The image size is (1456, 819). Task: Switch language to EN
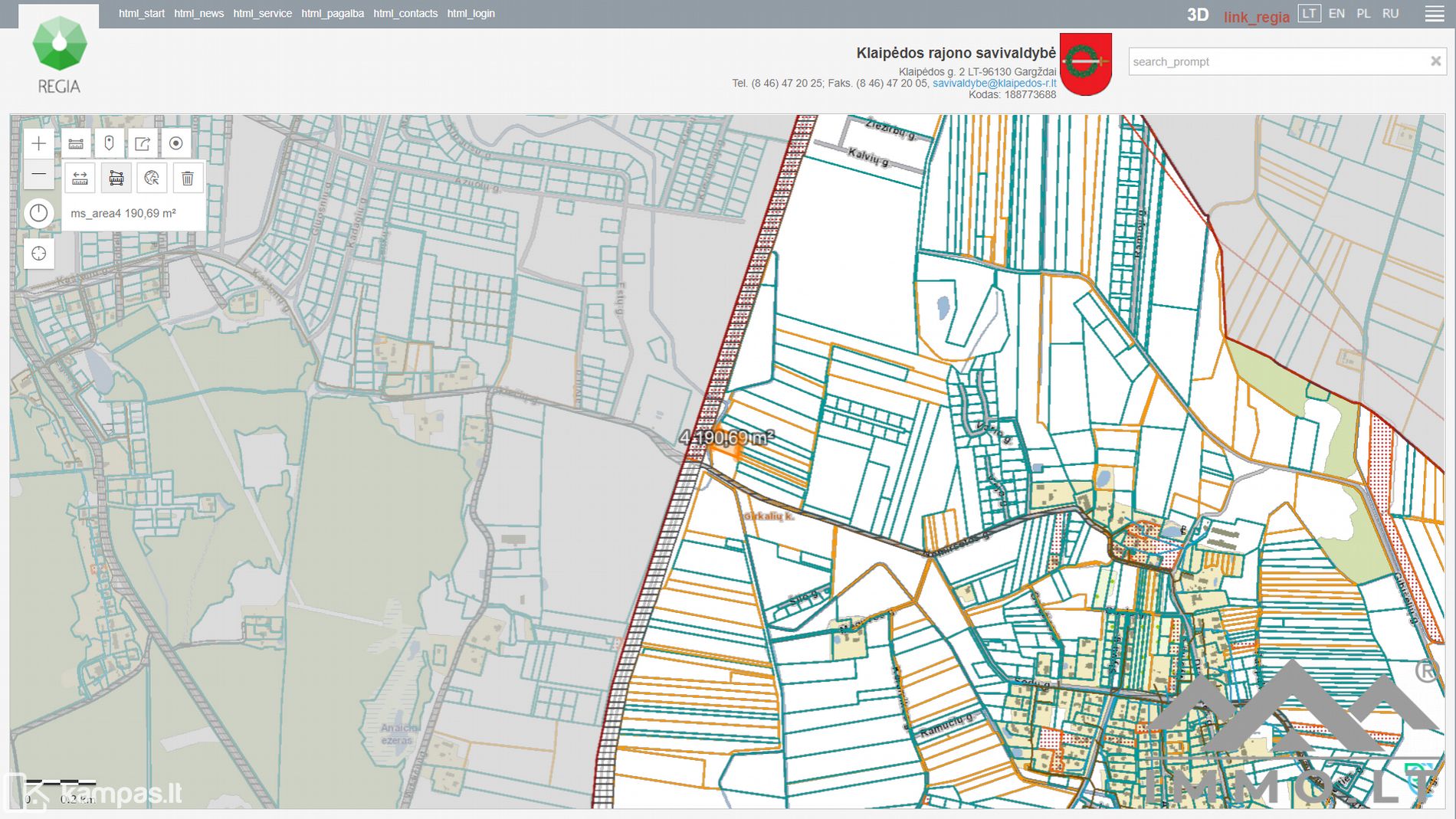click(1336, 14)
